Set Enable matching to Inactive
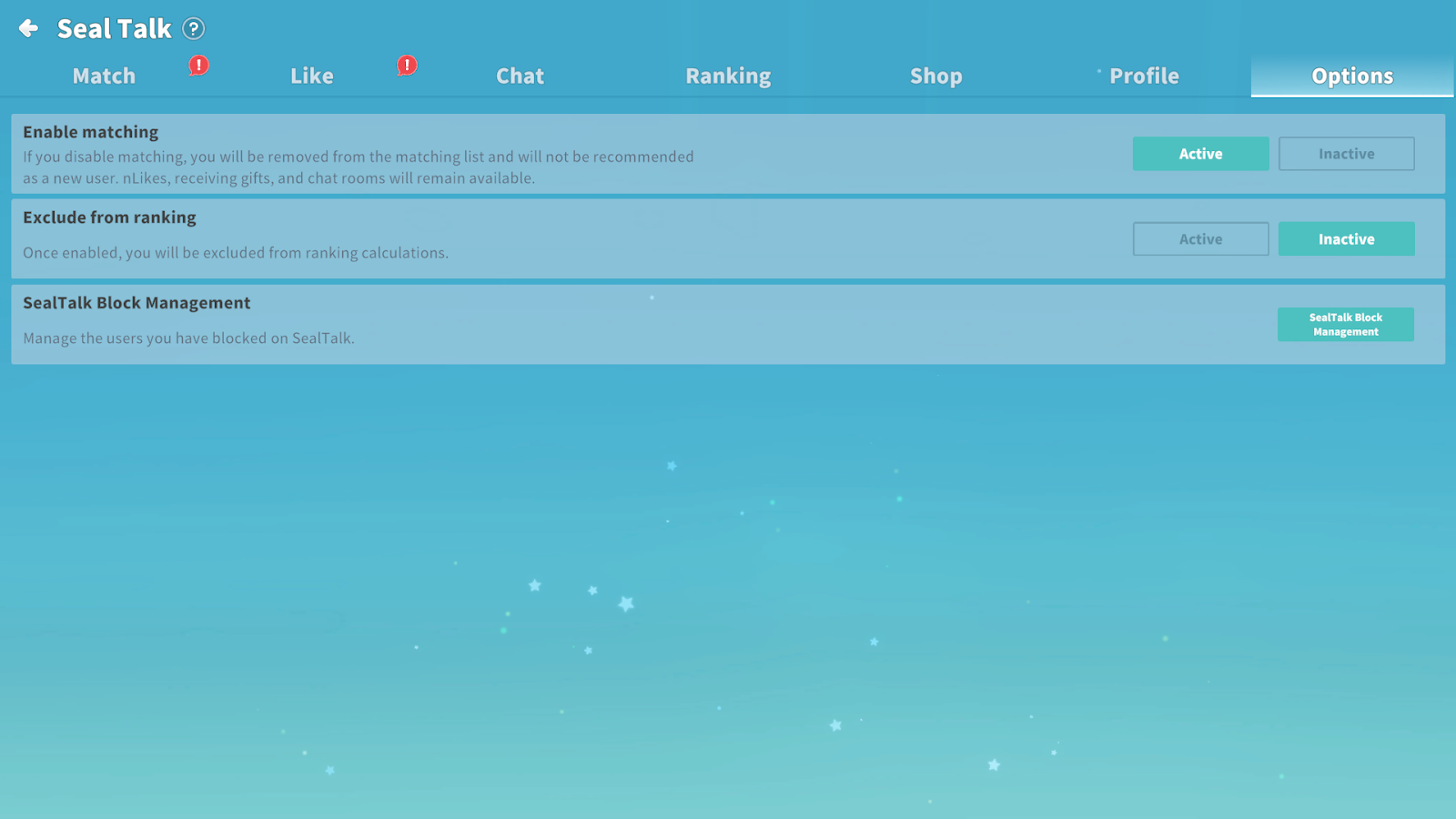The height and width of the screenshot is (819, 1456). (1346, 154)
